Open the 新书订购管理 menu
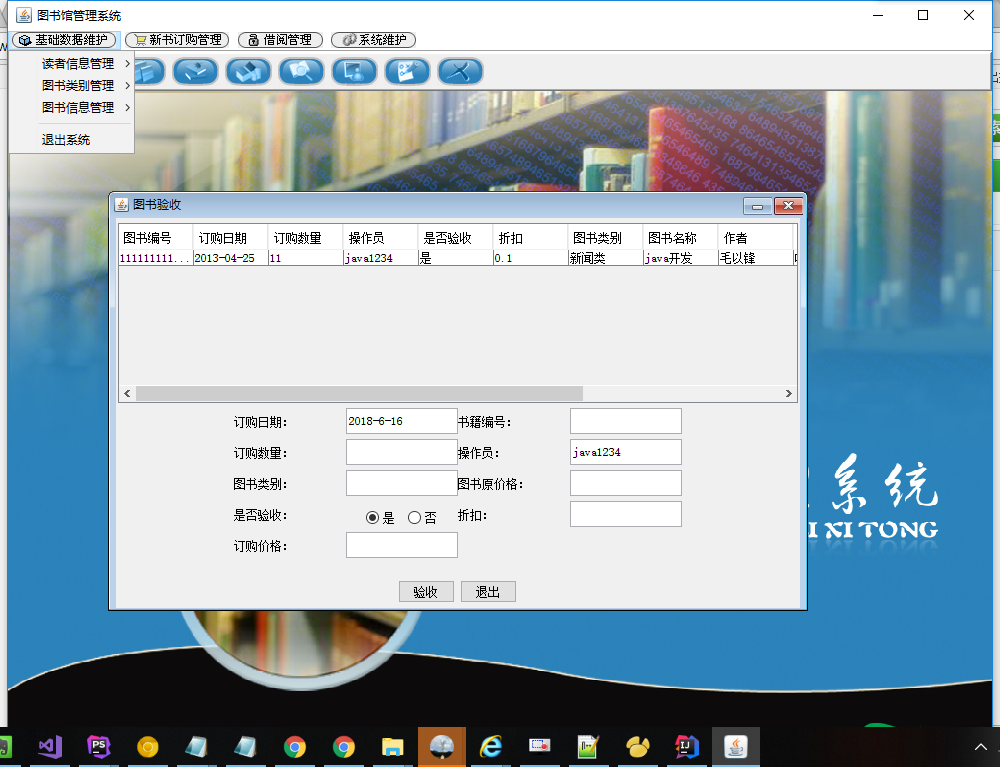This screenshot has height=767, width=1000. click(x=177, y=40)
